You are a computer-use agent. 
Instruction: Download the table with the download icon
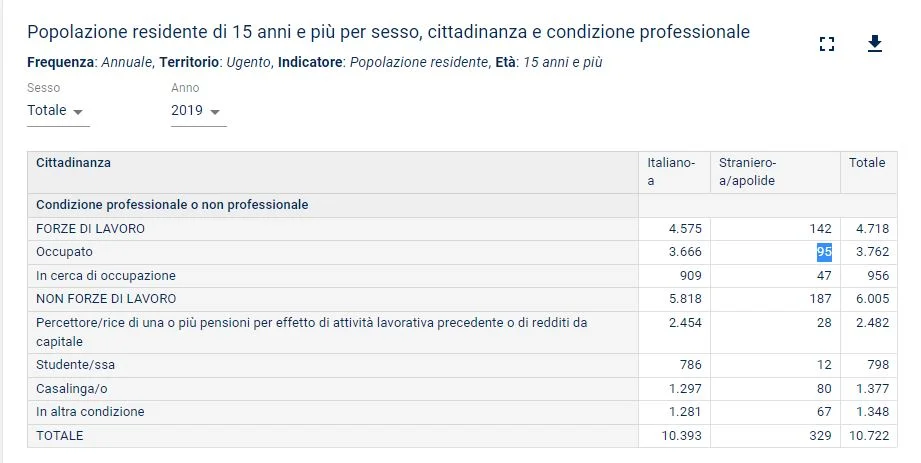[x=875, y=43]
